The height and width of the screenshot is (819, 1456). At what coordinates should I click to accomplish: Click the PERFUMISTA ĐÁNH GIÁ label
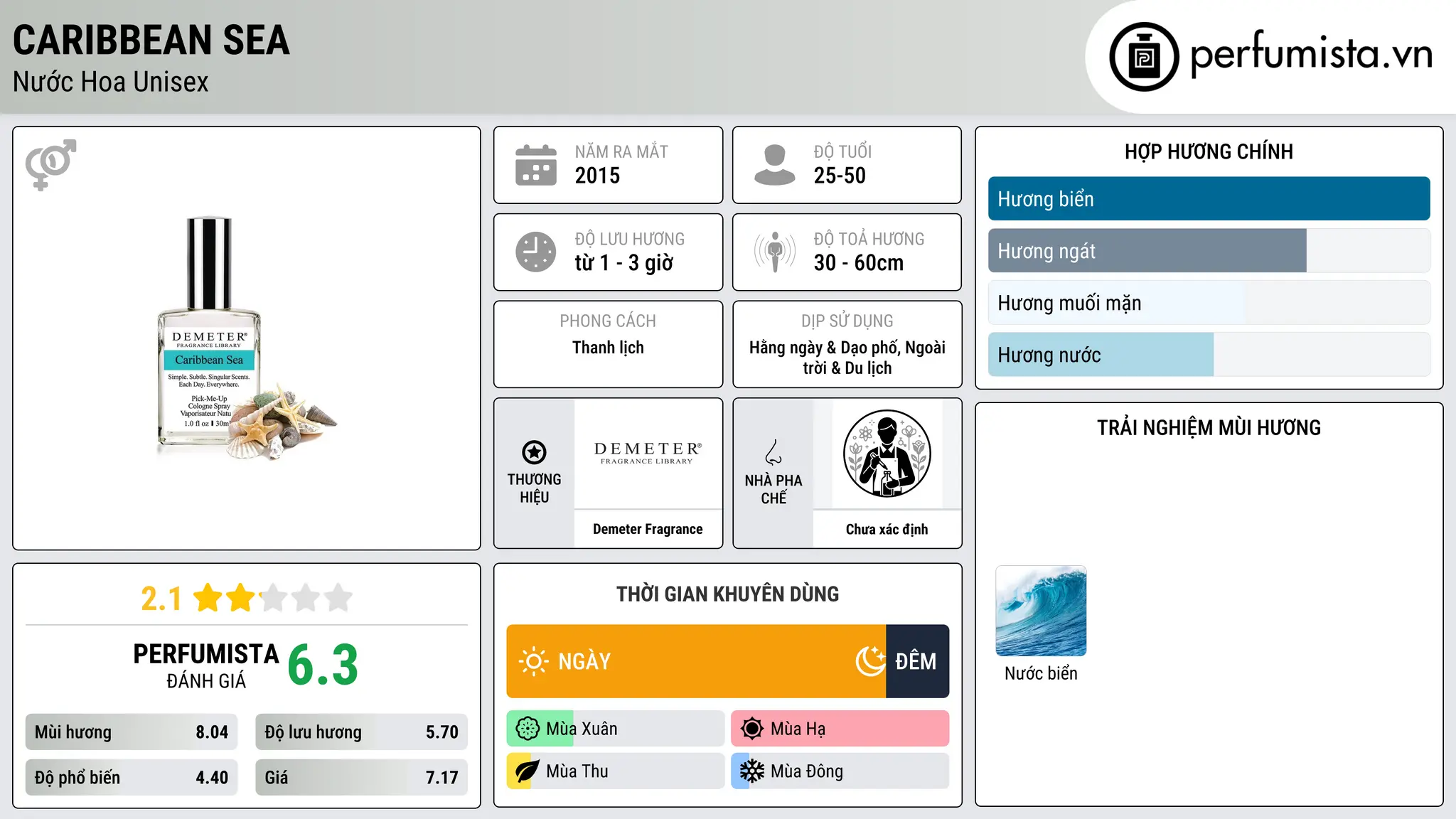click(206, 665)
